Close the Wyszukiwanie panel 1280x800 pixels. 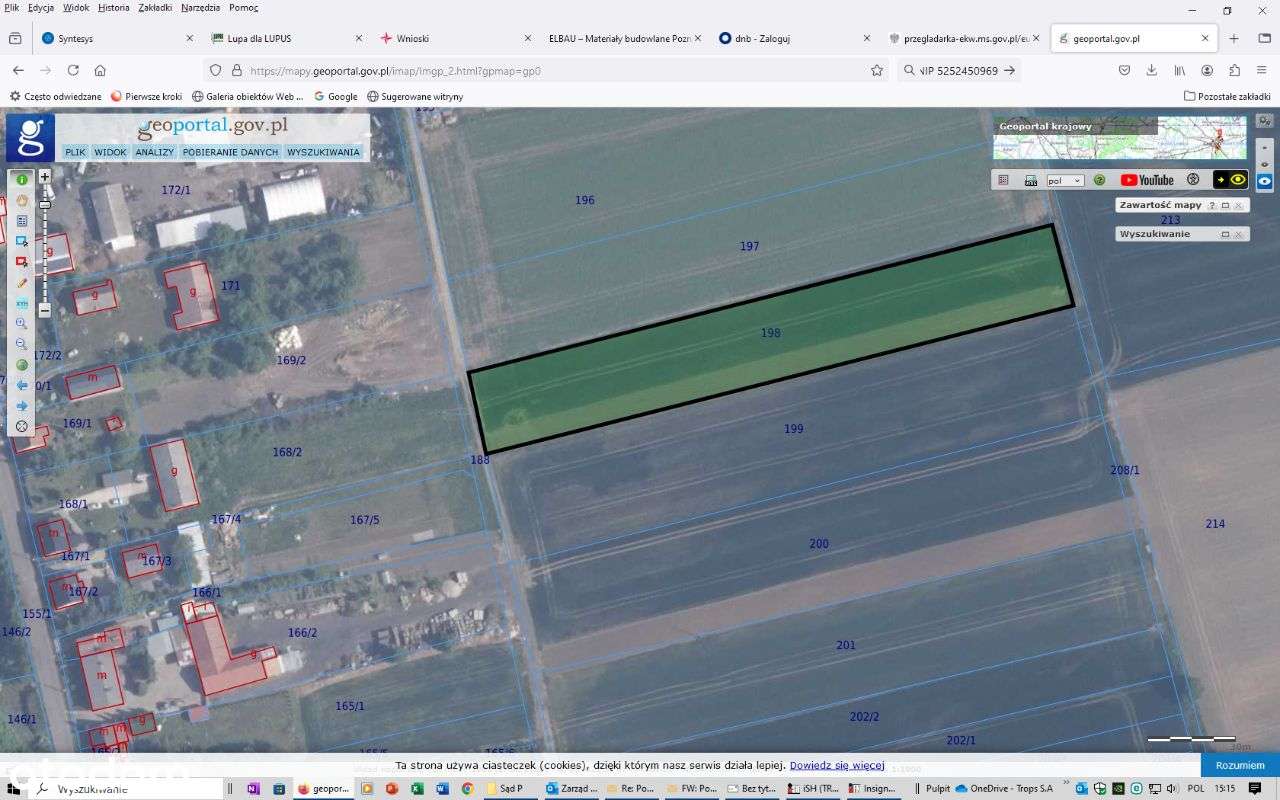click(x=1238, y=234)
